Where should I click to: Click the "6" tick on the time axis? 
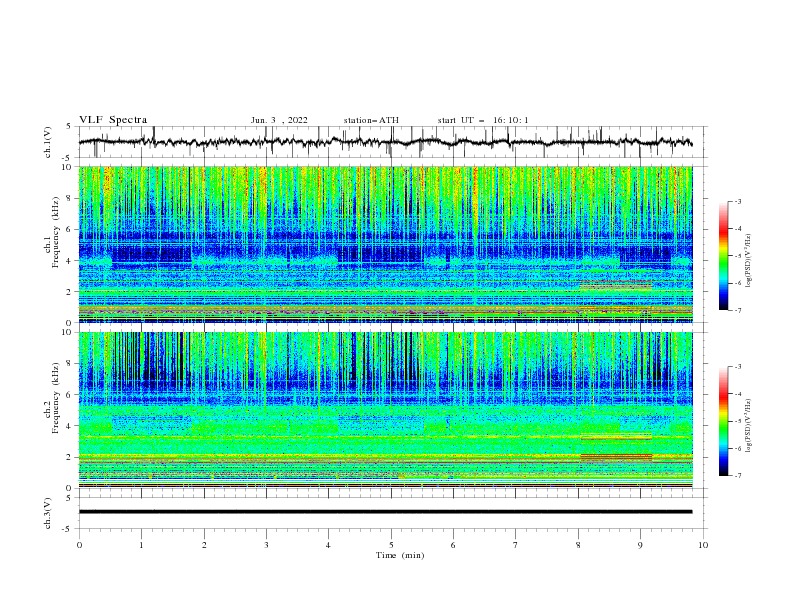tap(453, 545)
